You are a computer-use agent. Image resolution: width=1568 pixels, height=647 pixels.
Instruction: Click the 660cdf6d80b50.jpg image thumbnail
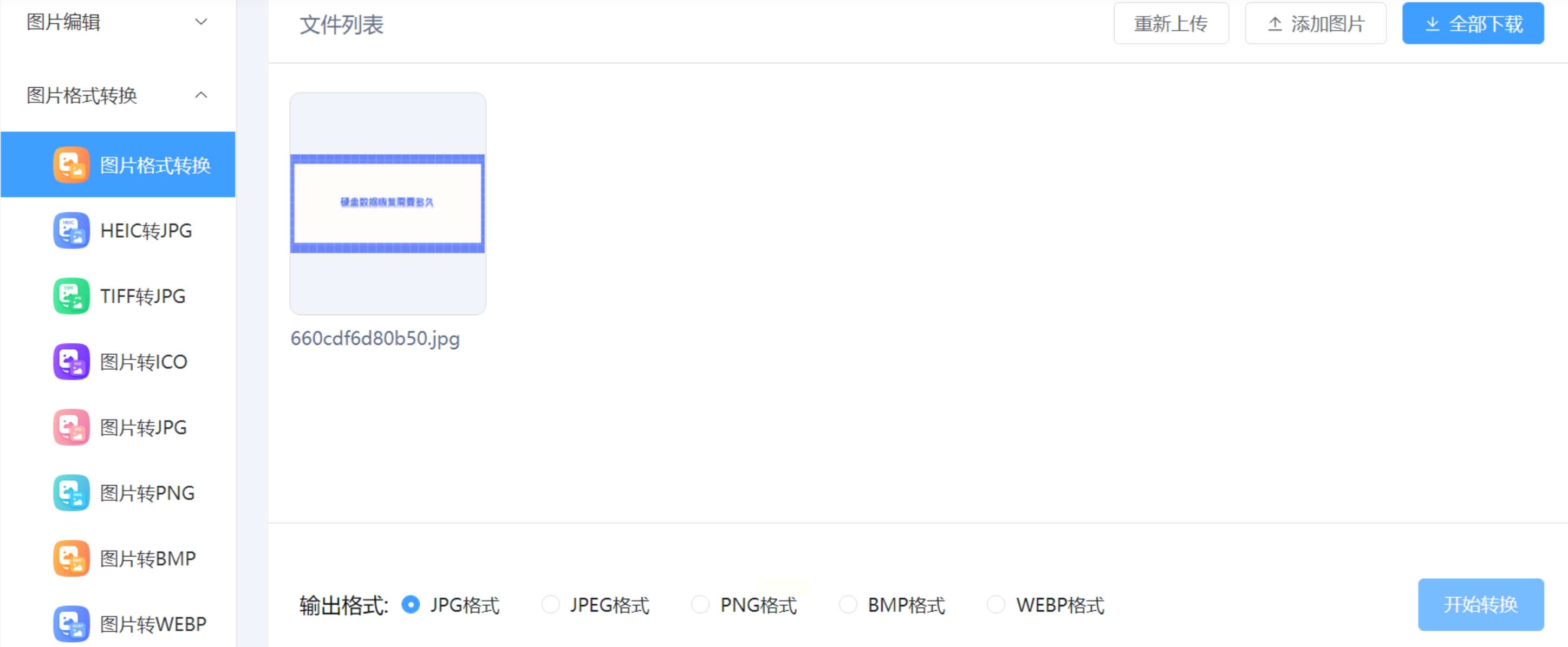388,203
